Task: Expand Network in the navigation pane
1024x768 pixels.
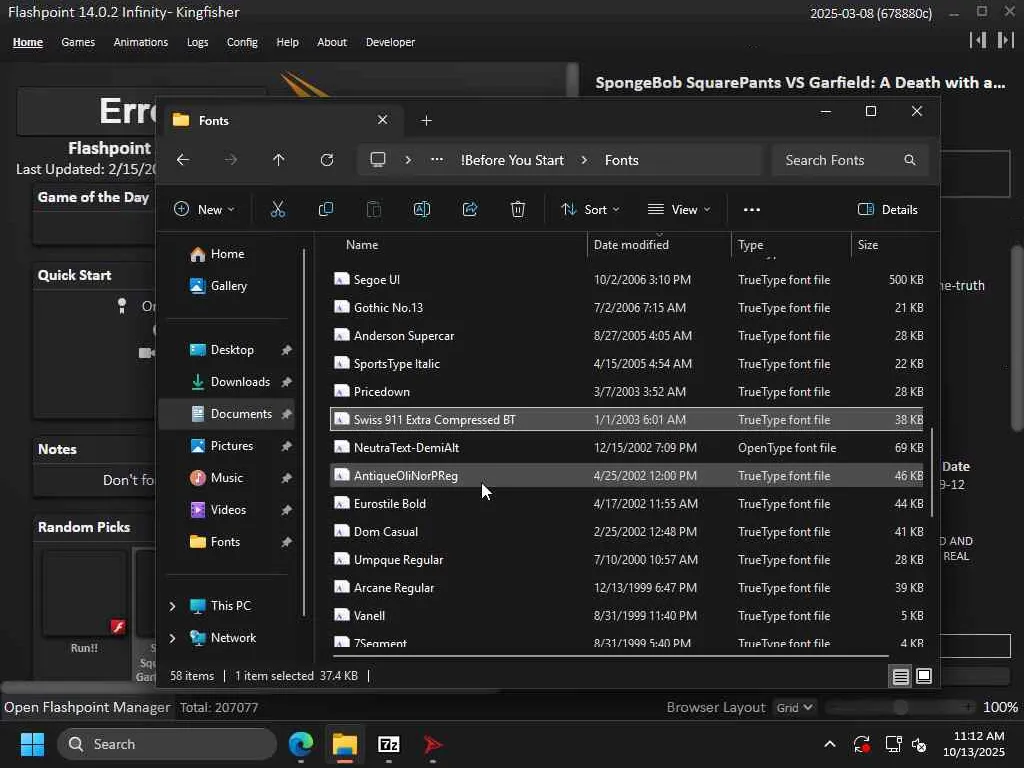Action: (172, 638)
